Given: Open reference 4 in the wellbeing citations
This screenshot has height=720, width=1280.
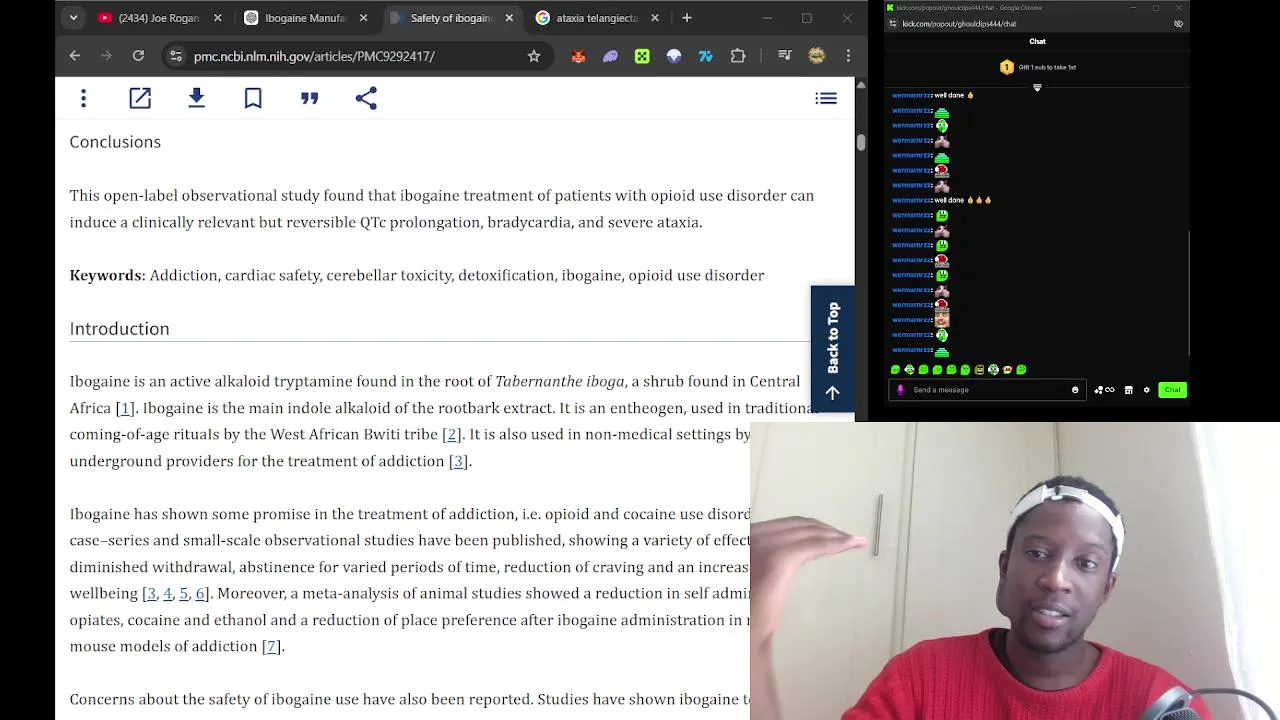Looking at the screenshot, I should click(167, 593).
